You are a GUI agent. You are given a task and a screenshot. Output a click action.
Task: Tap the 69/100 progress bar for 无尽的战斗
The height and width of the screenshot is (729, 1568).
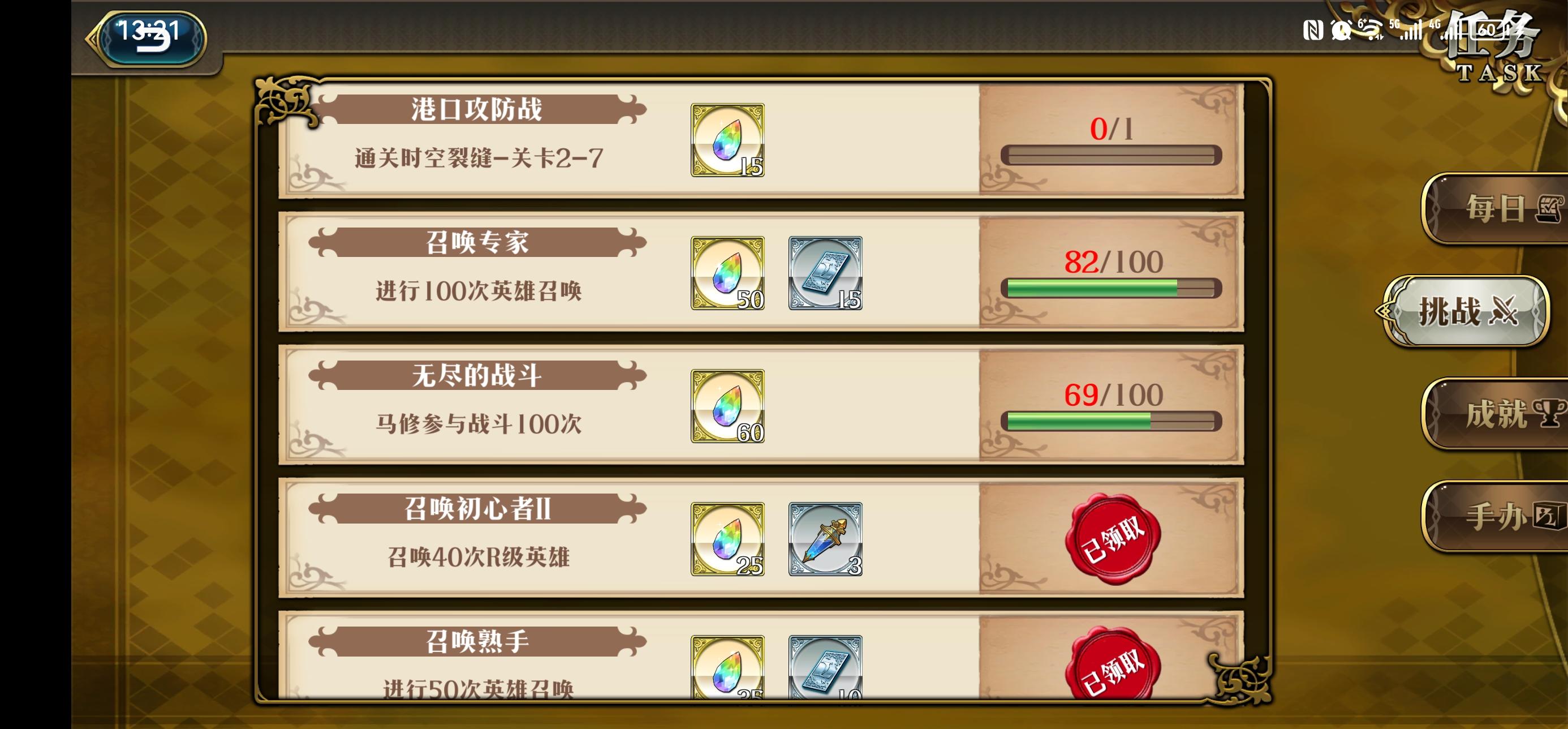point(1112,421)
